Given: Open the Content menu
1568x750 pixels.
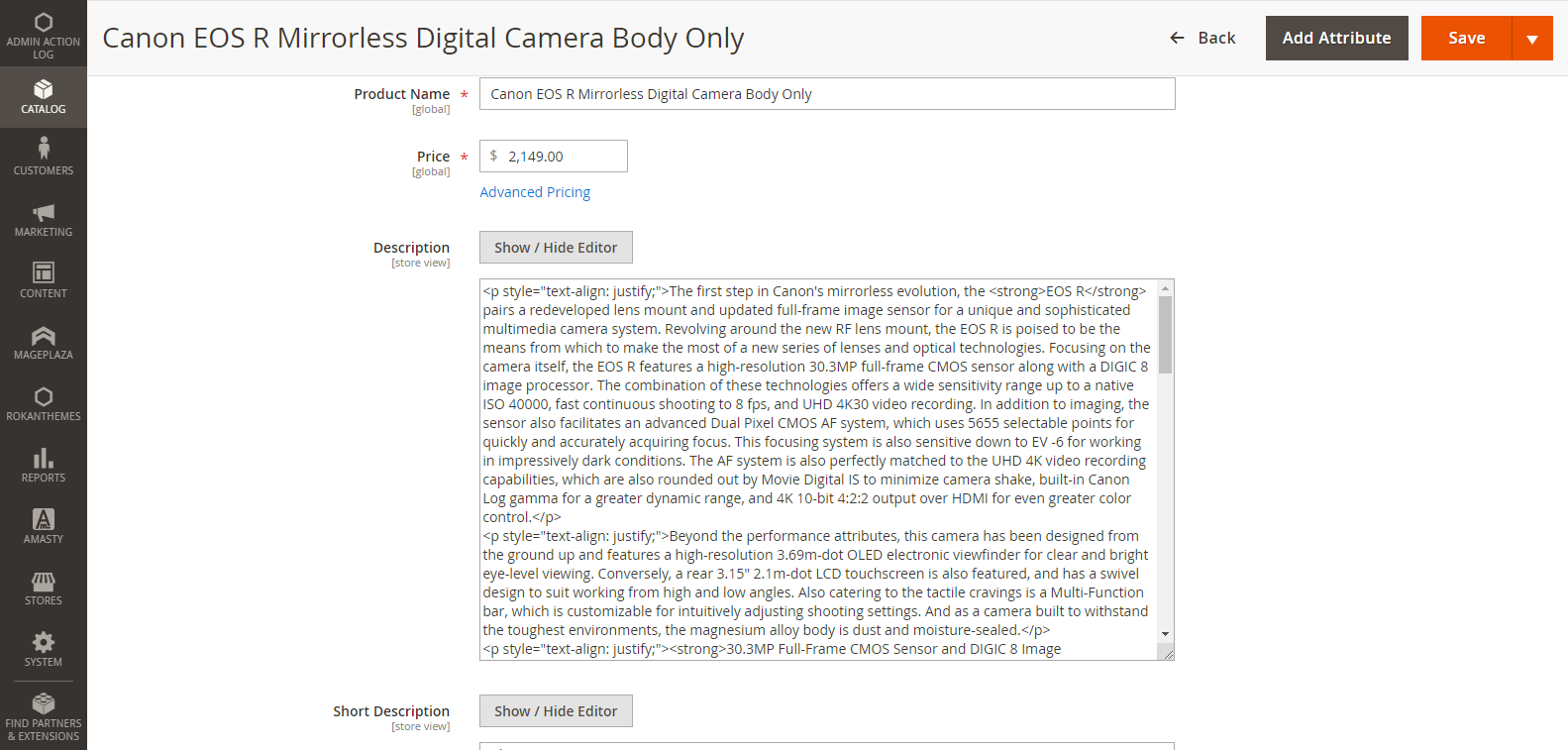Looking at the screenshot, I should (x=44, y=281).
